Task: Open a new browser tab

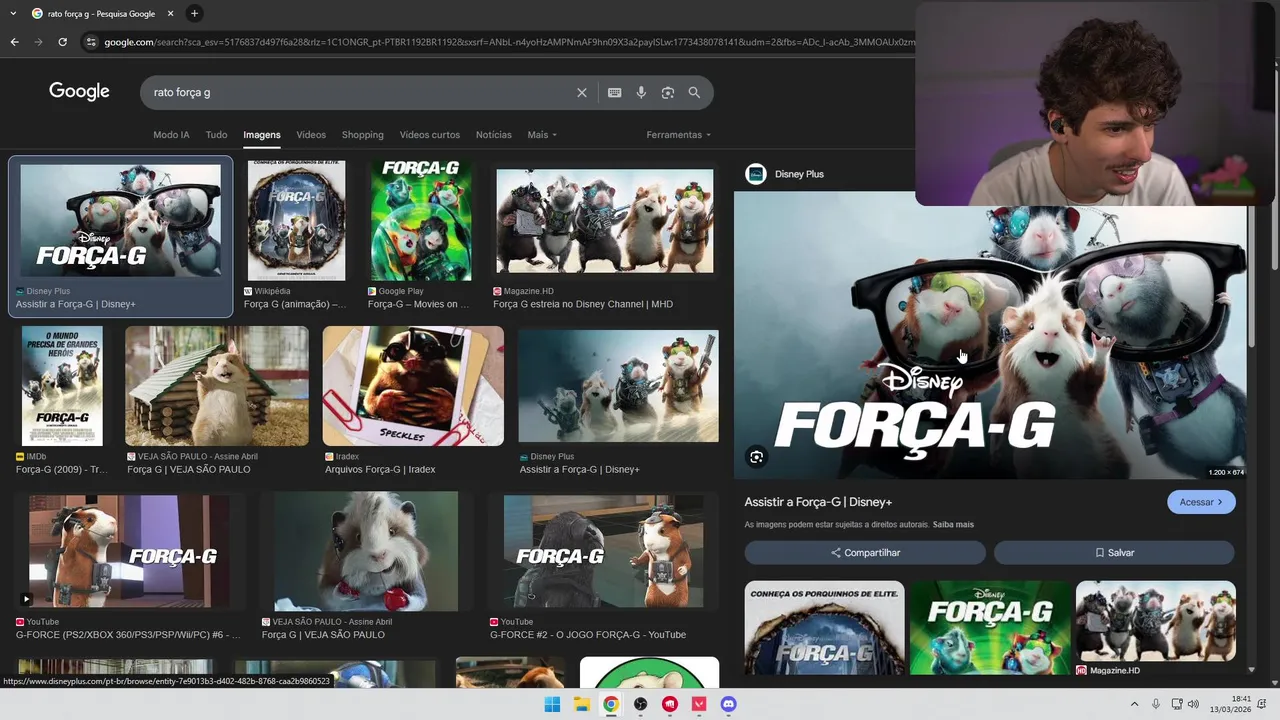Action: tap(194, 14)
